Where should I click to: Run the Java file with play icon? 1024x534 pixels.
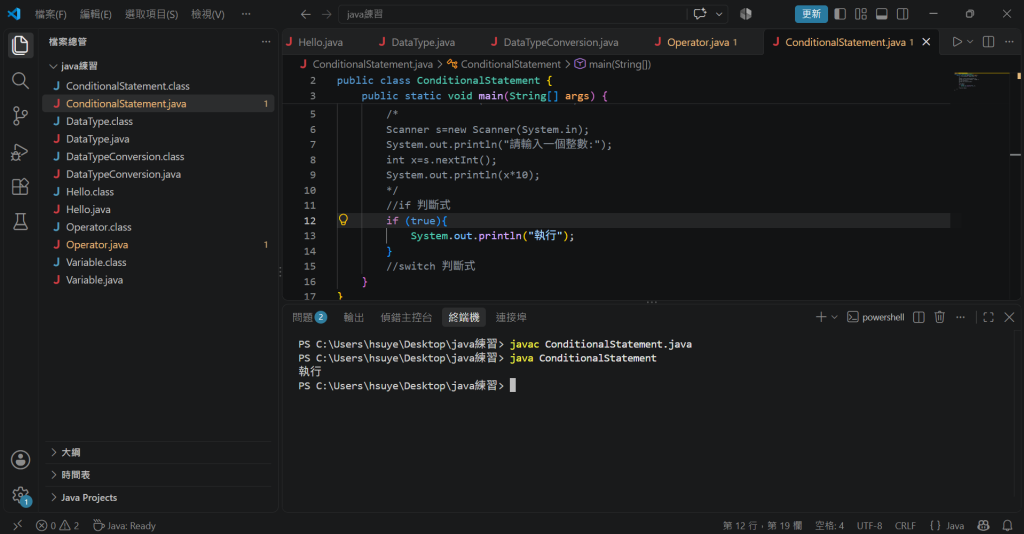(x=957, y=42)
